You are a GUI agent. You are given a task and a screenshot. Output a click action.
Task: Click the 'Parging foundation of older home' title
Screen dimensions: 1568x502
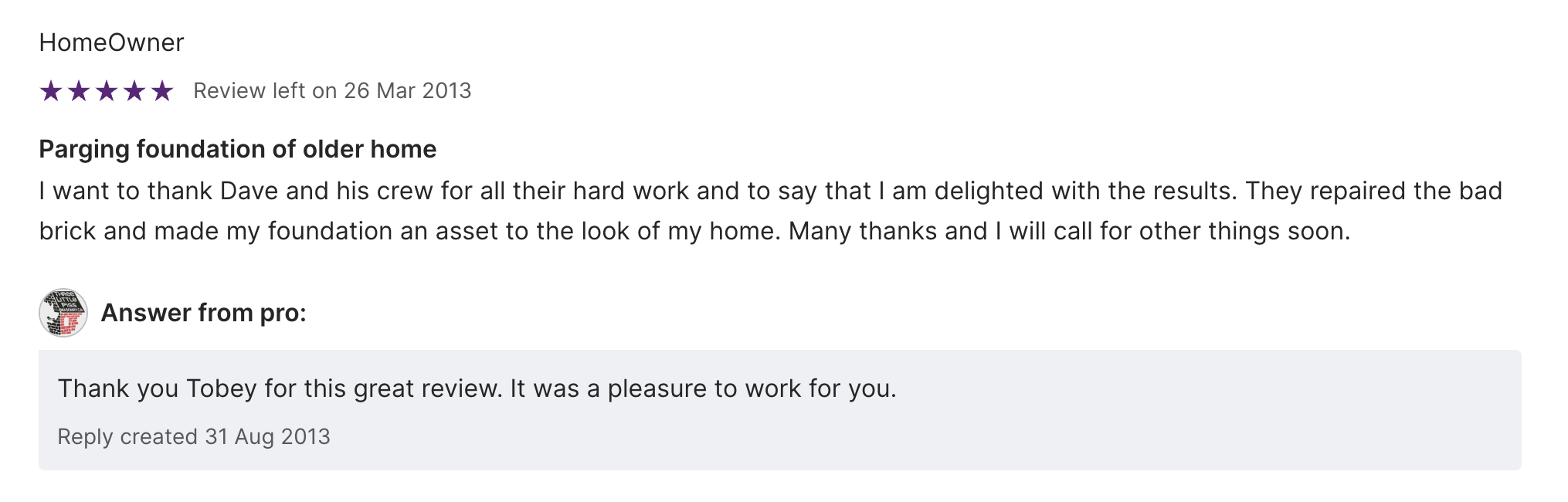coord(237,149)
